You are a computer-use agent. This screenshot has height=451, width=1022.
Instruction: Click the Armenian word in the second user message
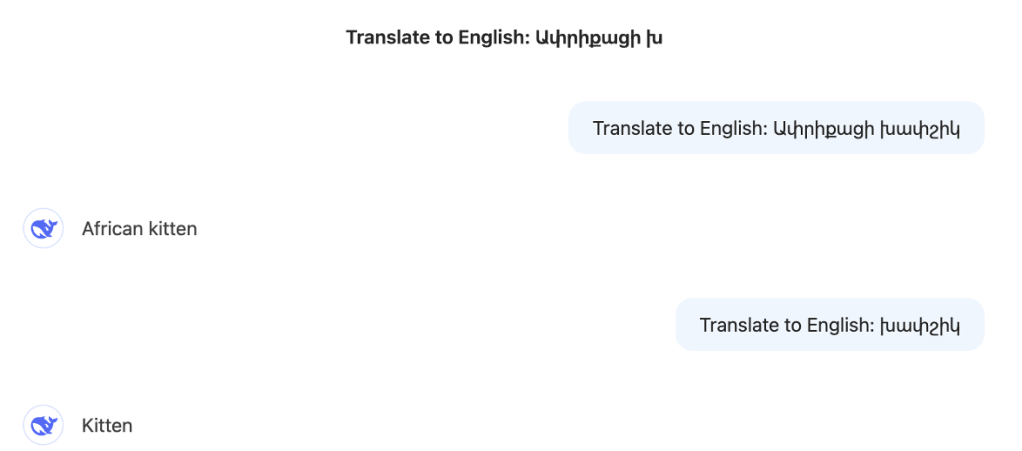[920, 325]
